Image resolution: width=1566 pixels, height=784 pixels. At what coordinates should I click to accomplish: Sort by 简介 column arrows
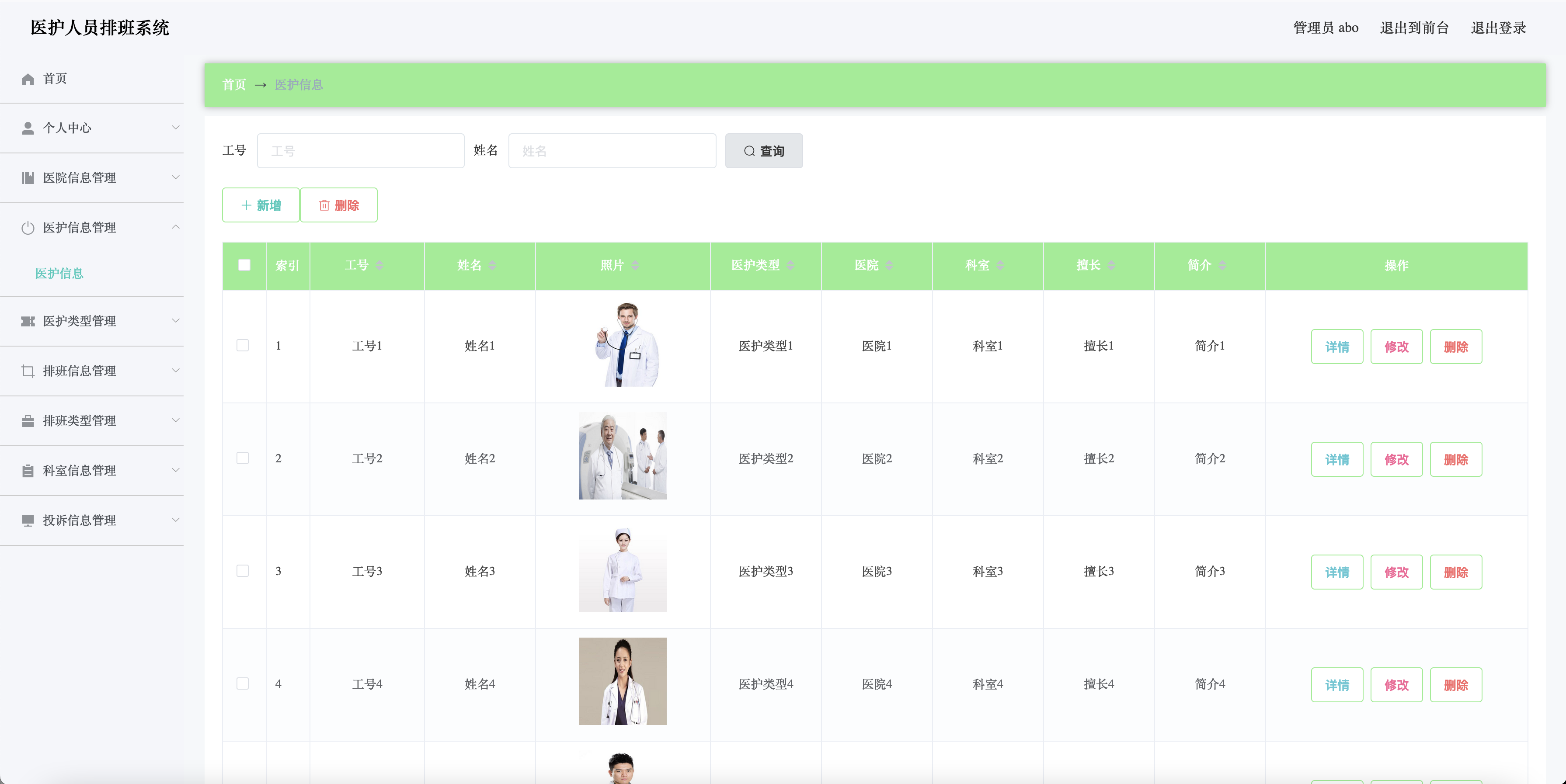(x=1222, y=266)
